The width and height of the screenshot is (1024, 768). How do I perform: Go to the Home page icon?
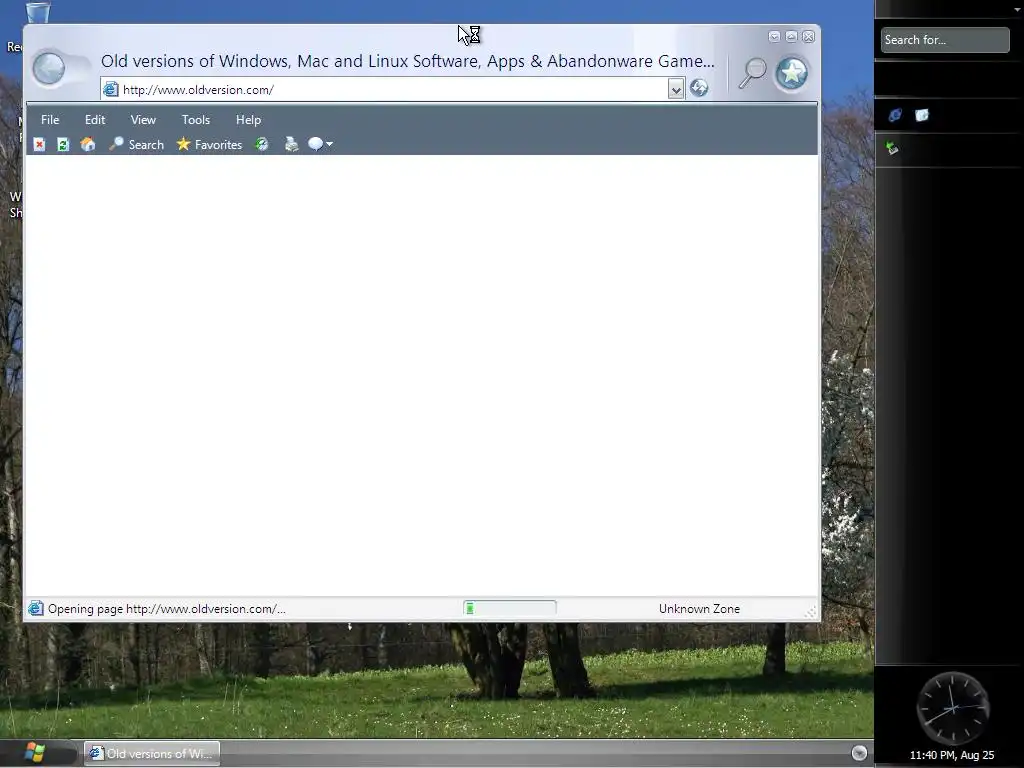(88, 144)
